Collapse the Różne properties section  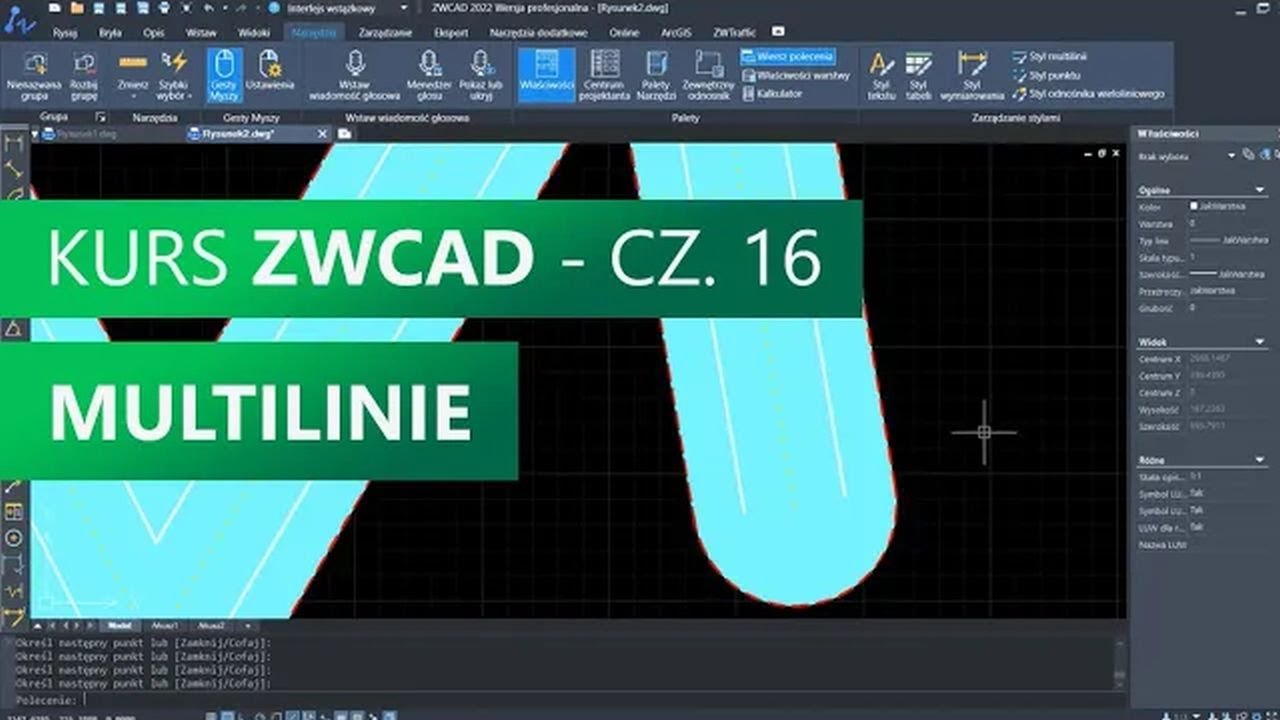(1259, 460)
